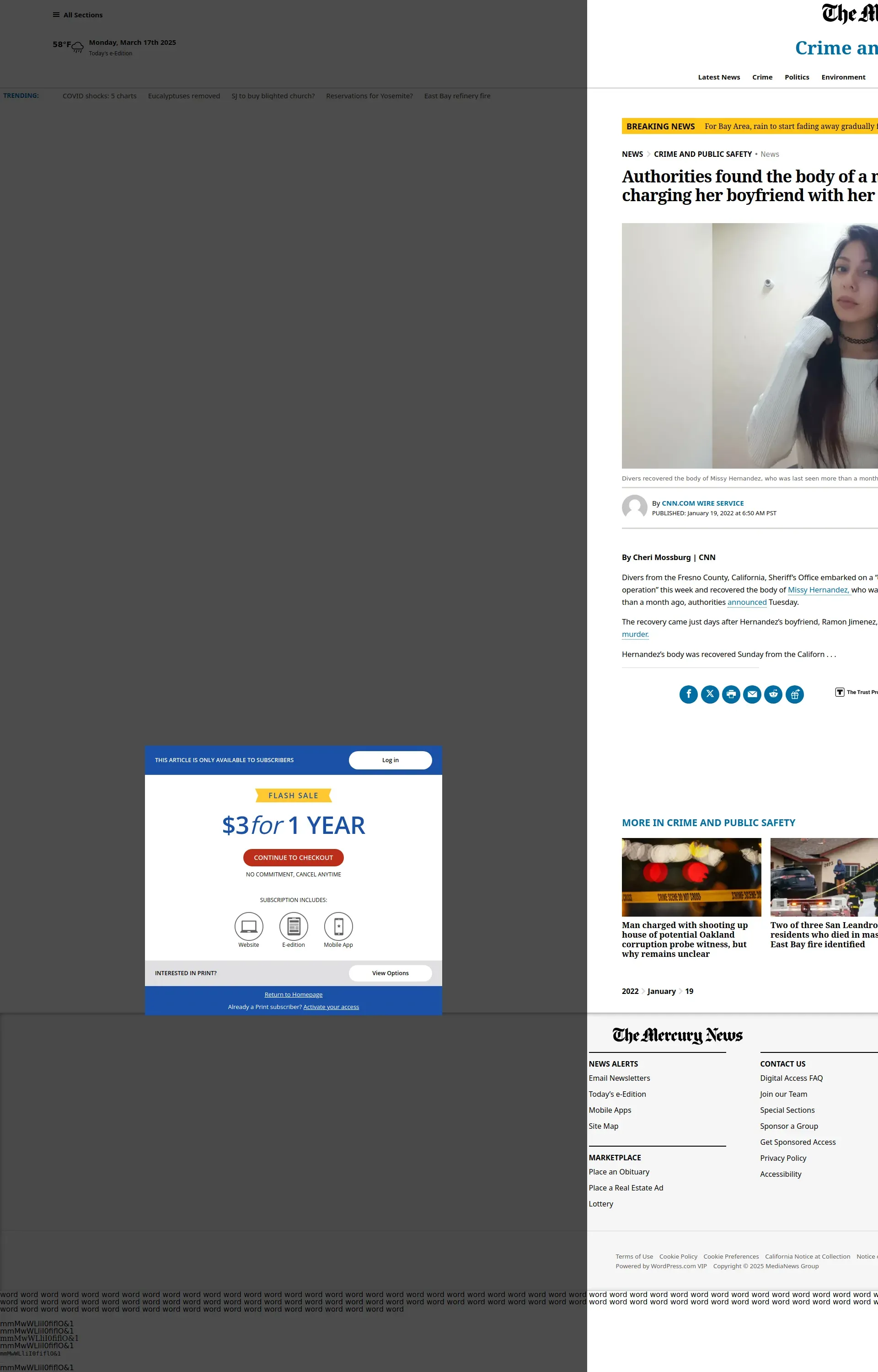The width and height of the screenshot is (878, 1372).
Task: Click Return to Homepage link
Action: click(293, 995)
